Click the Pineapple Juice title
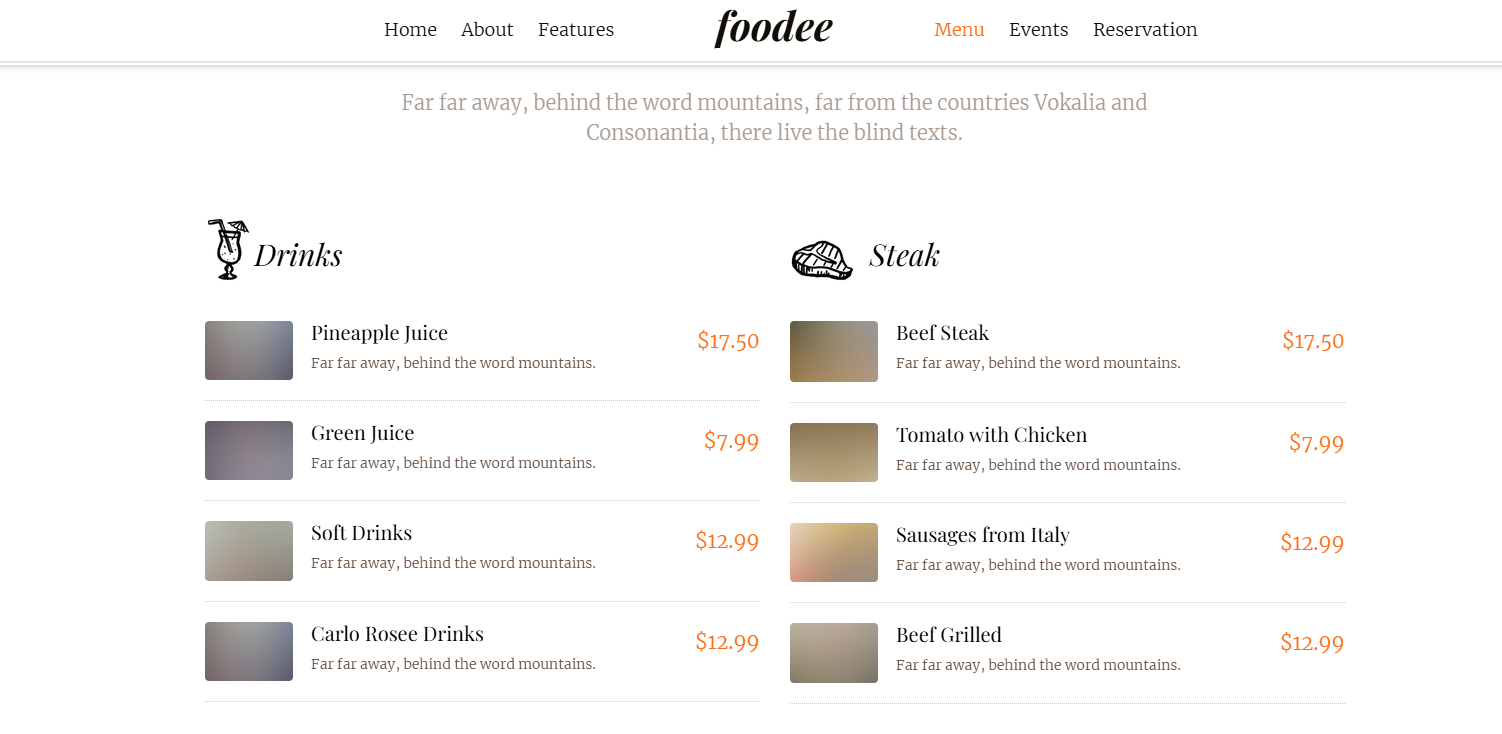 [379, 333]
